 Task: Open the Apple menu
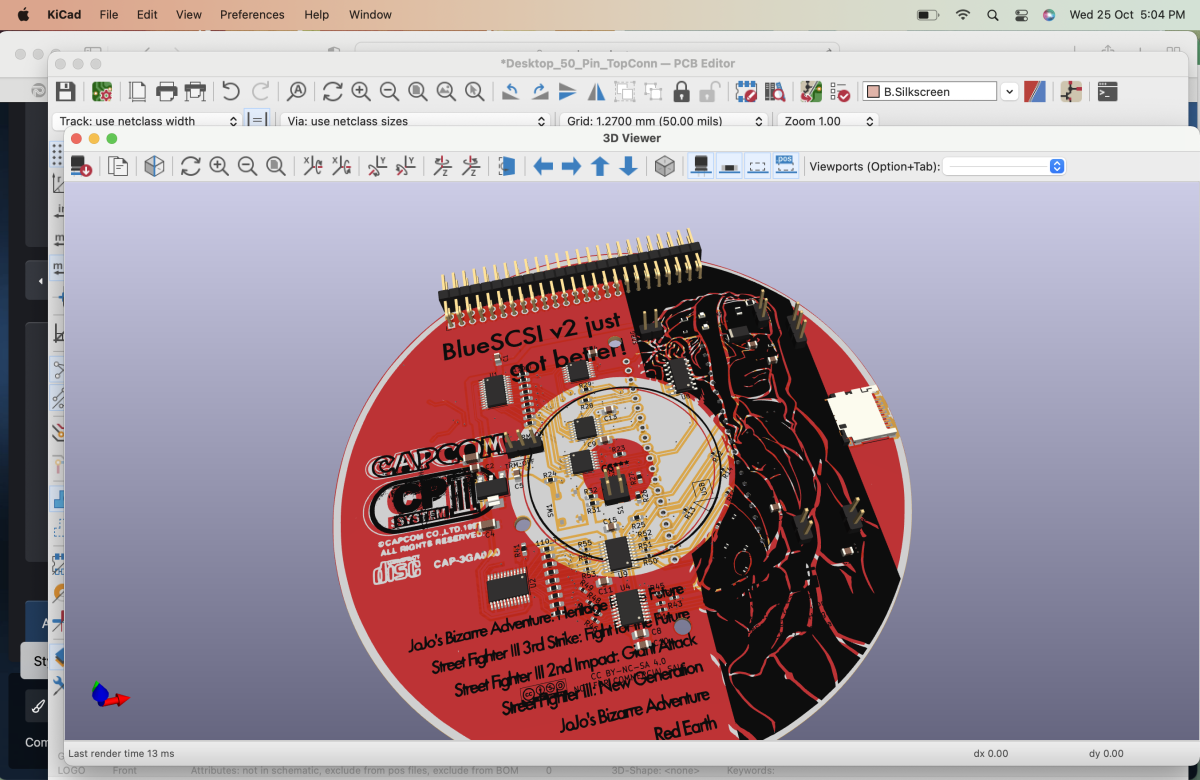click(x=22, y=15)
